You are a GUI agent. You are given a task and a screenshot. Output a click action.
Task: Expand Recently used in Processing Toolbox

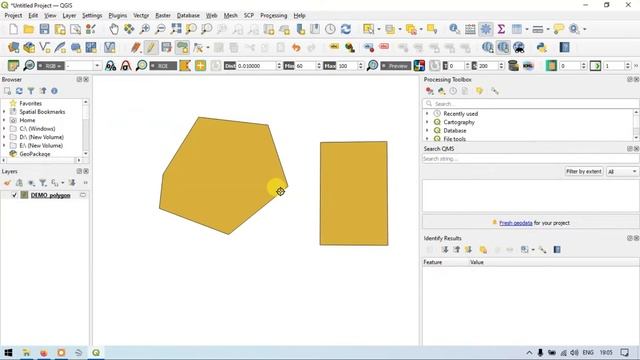coord(427,113)
